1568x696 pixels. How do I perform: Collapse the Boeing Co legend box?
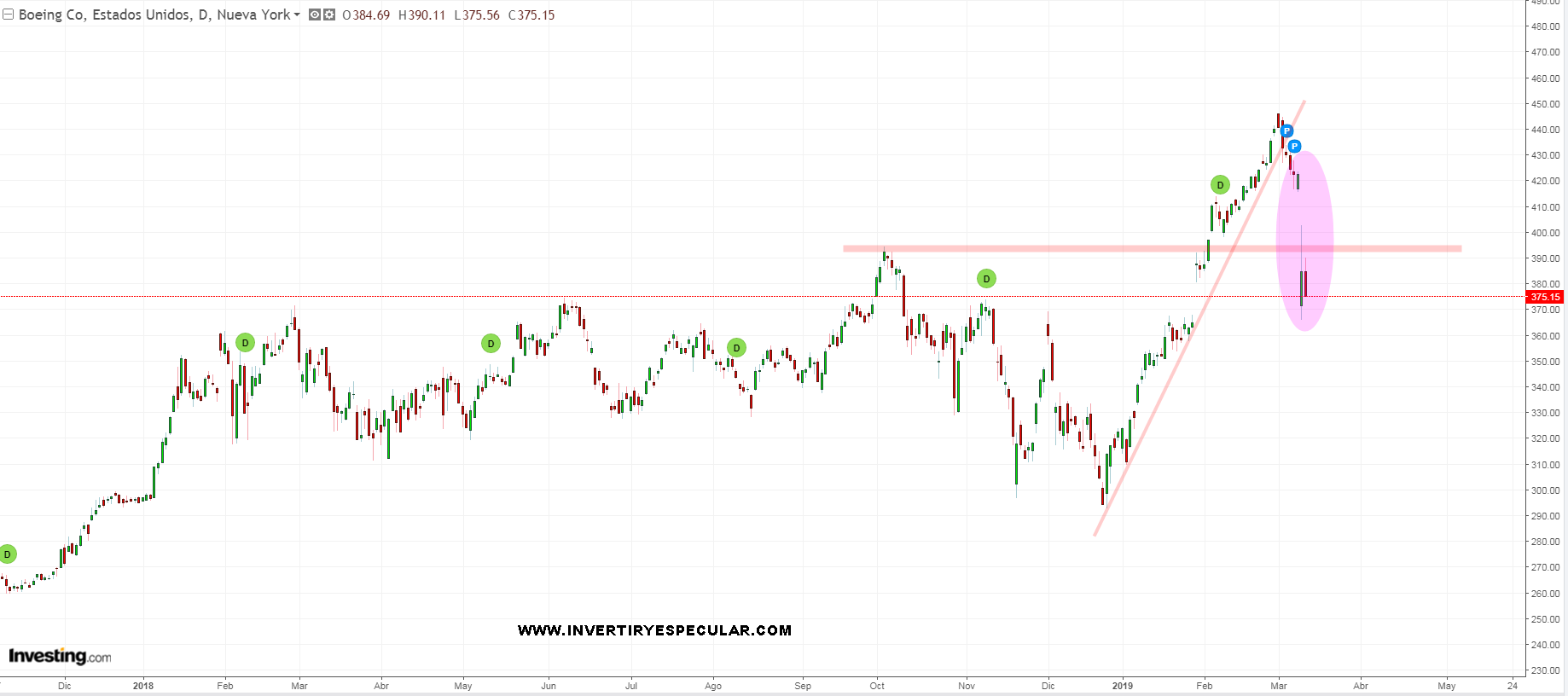[x=8, y=15]
